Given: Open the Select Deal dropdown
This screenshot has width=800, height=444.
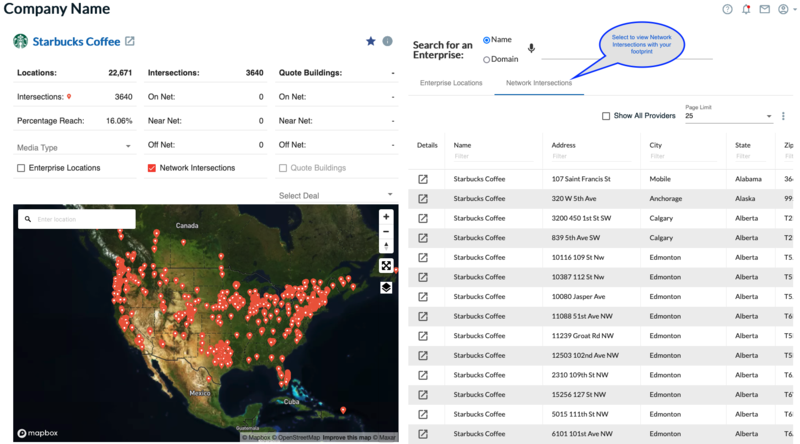Looking at the screenshot, I should (336, 195).
